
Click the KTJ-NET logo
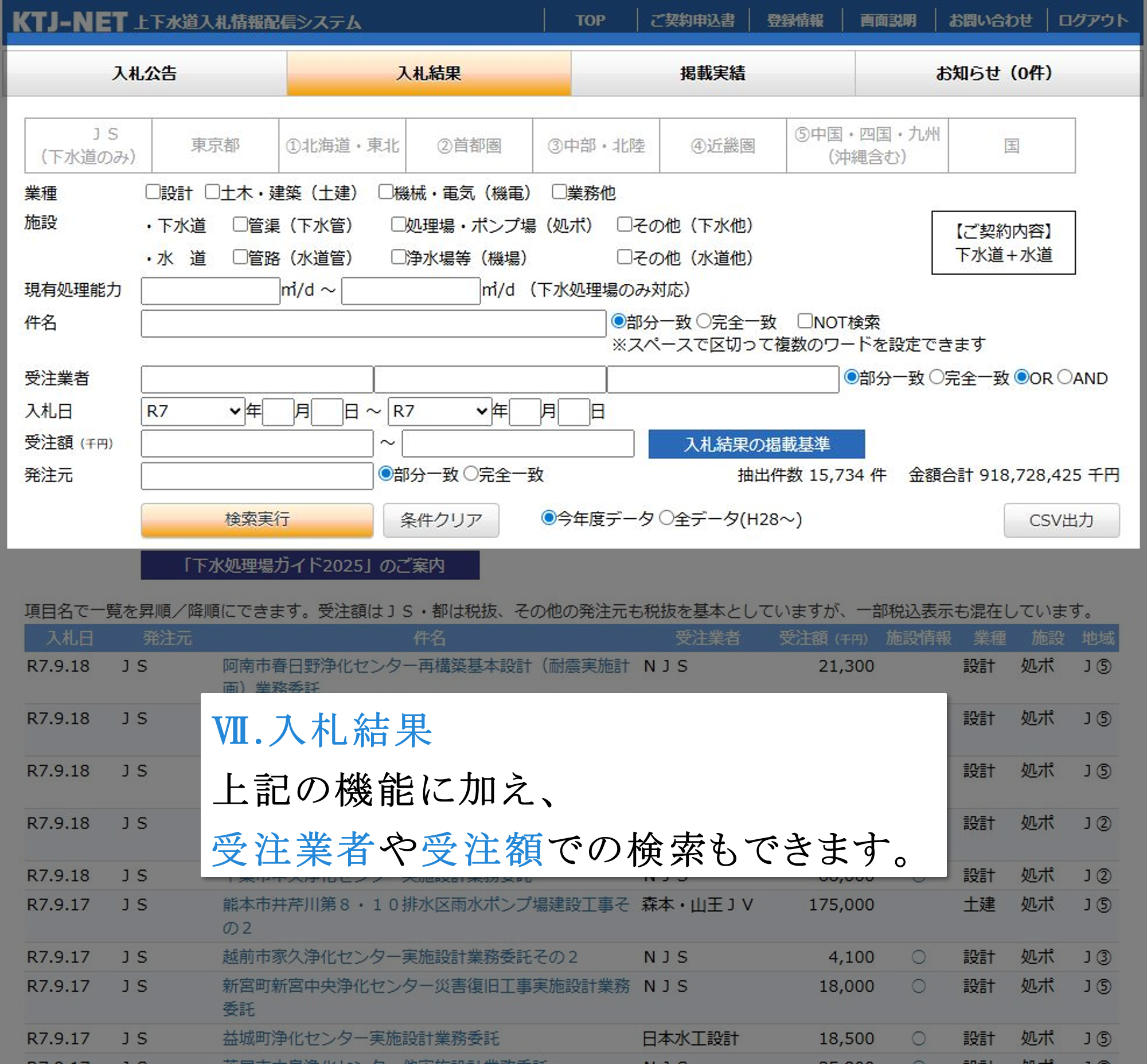[x=69, y=22]
